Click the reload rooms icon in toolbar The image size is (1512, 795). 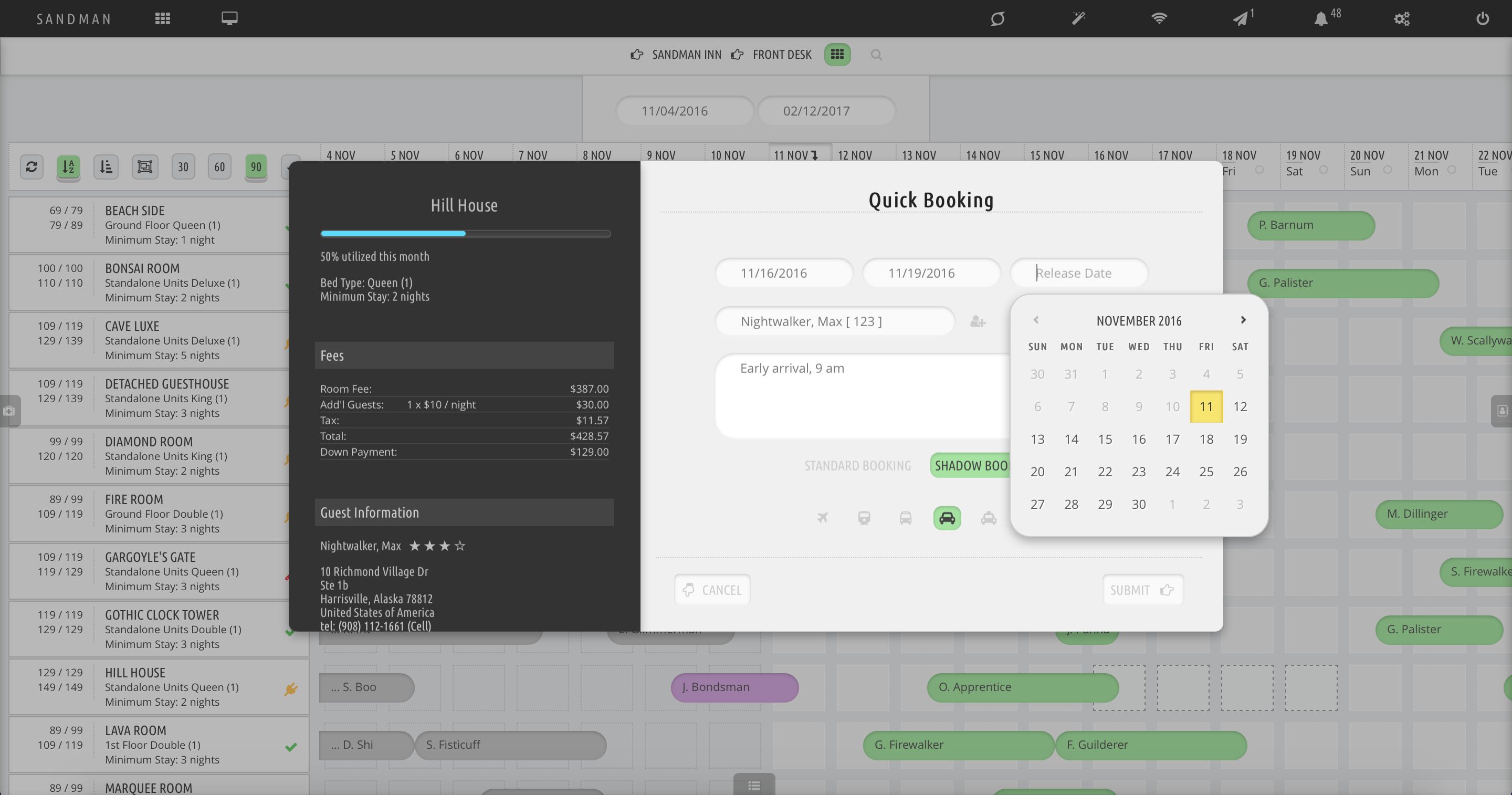point(31,167)
